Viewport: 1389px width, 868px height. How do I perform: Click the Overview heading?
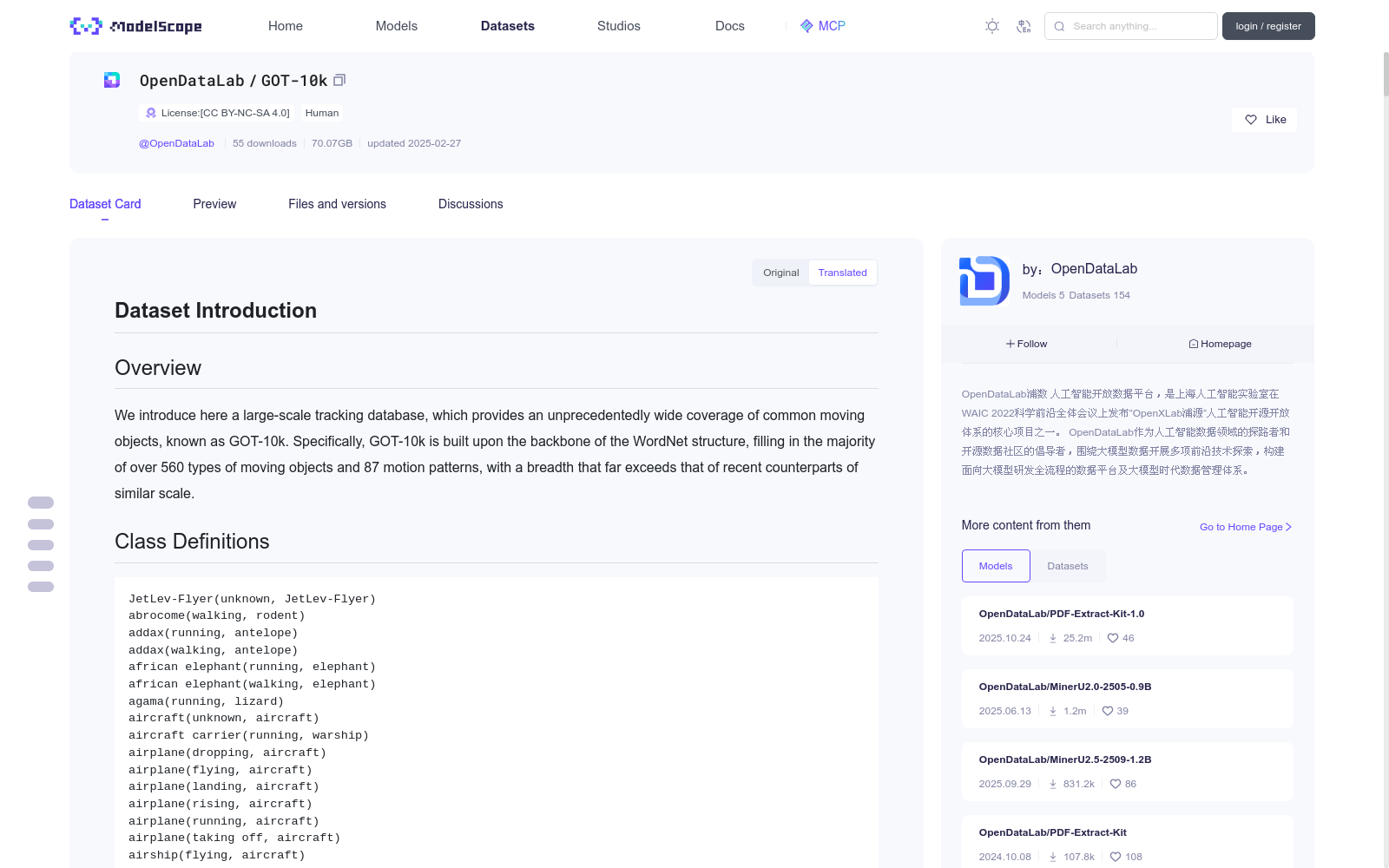click(x=158, y=368)
